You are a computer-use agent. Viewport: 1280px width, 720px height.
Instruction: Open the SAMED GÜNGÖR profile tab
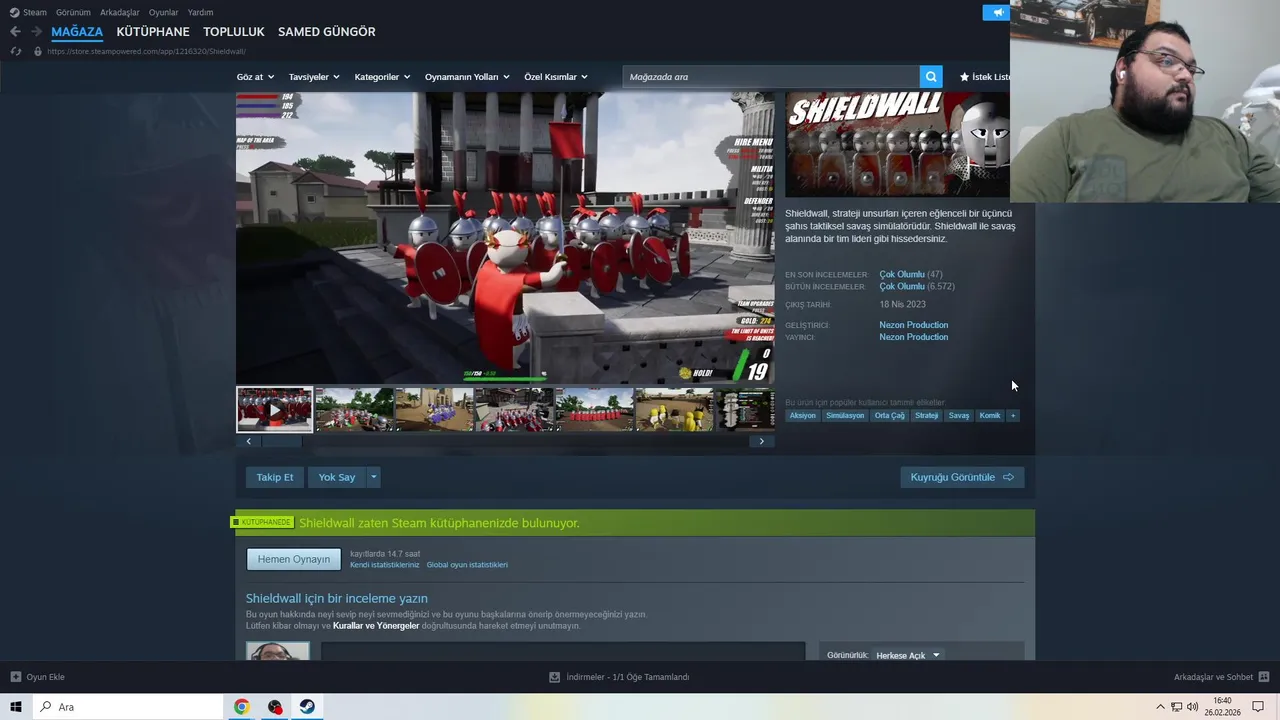327,32
